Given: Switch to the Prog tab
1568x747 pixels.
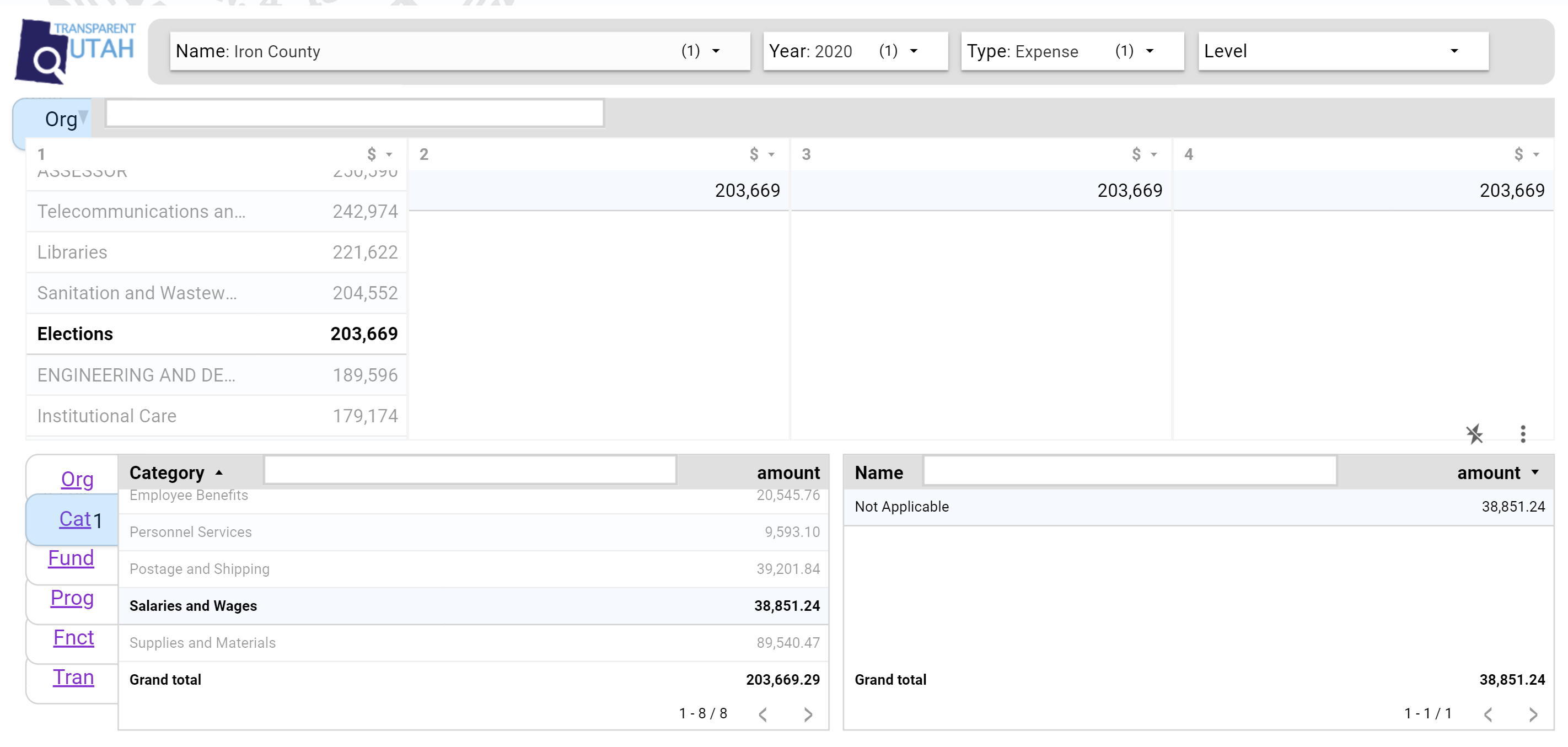Looking at the screenshot, I should [72, 597].
